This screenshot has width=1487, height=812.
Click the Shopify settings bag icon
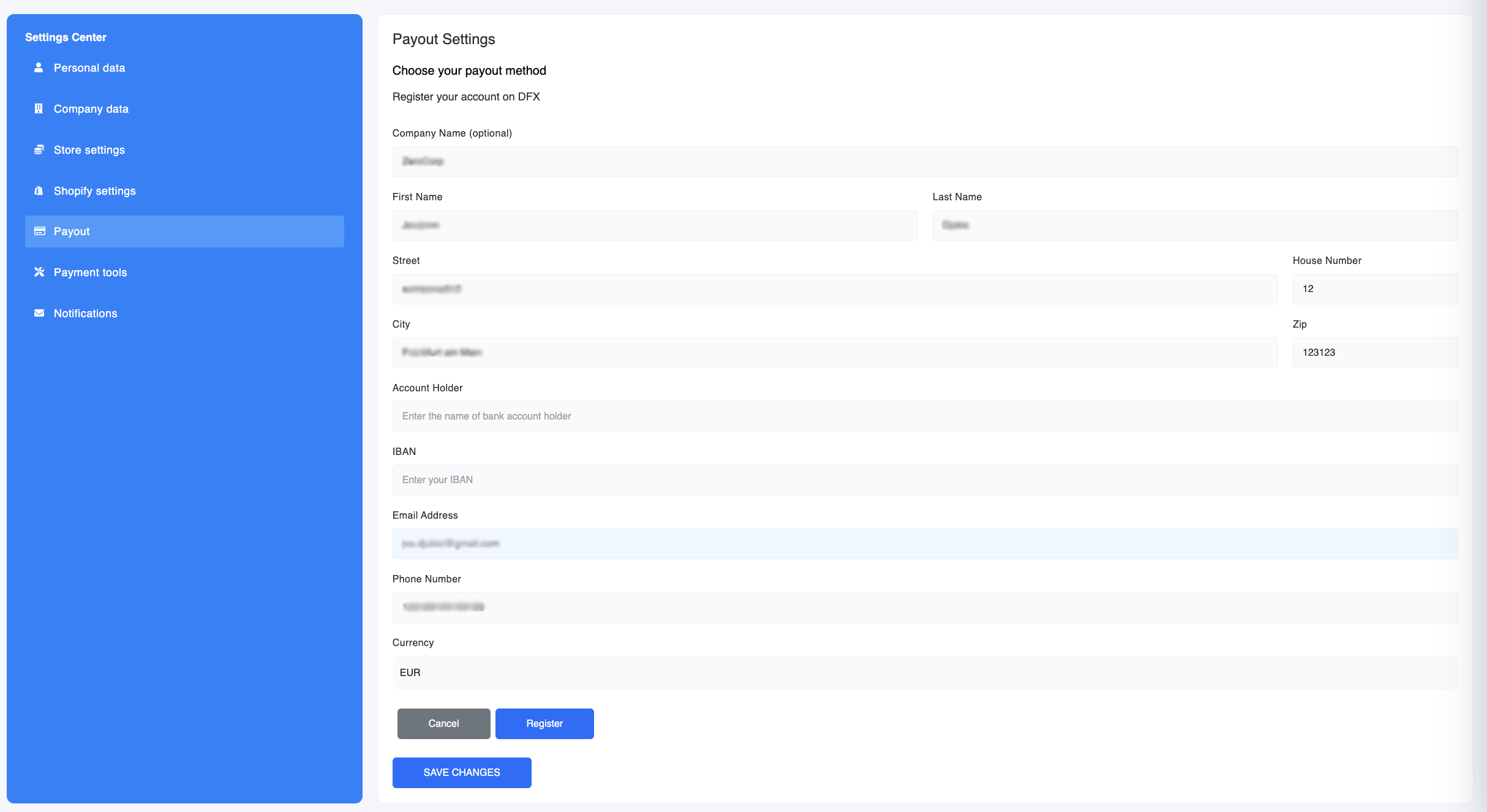pos(39,191)
